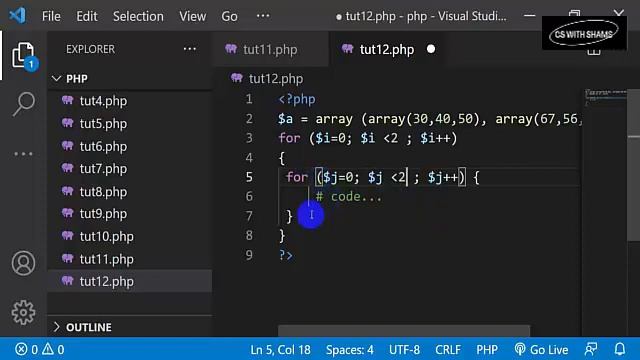Change indentation via Spaces: 4
The height and width of the screenshot is (360, 640).
[349, 350]
